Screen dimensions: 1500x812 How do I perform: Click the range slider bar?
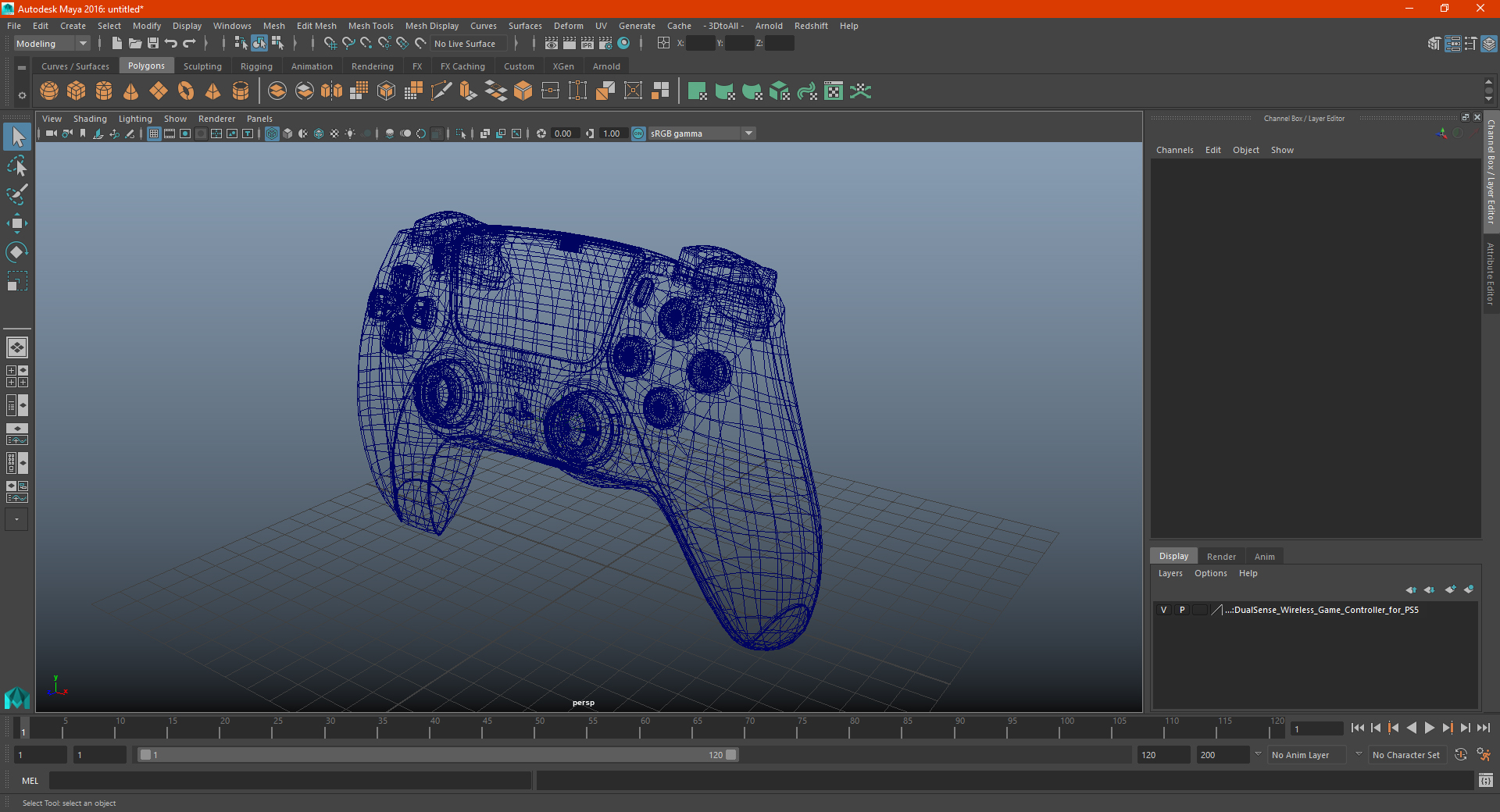tap(437, 755)
